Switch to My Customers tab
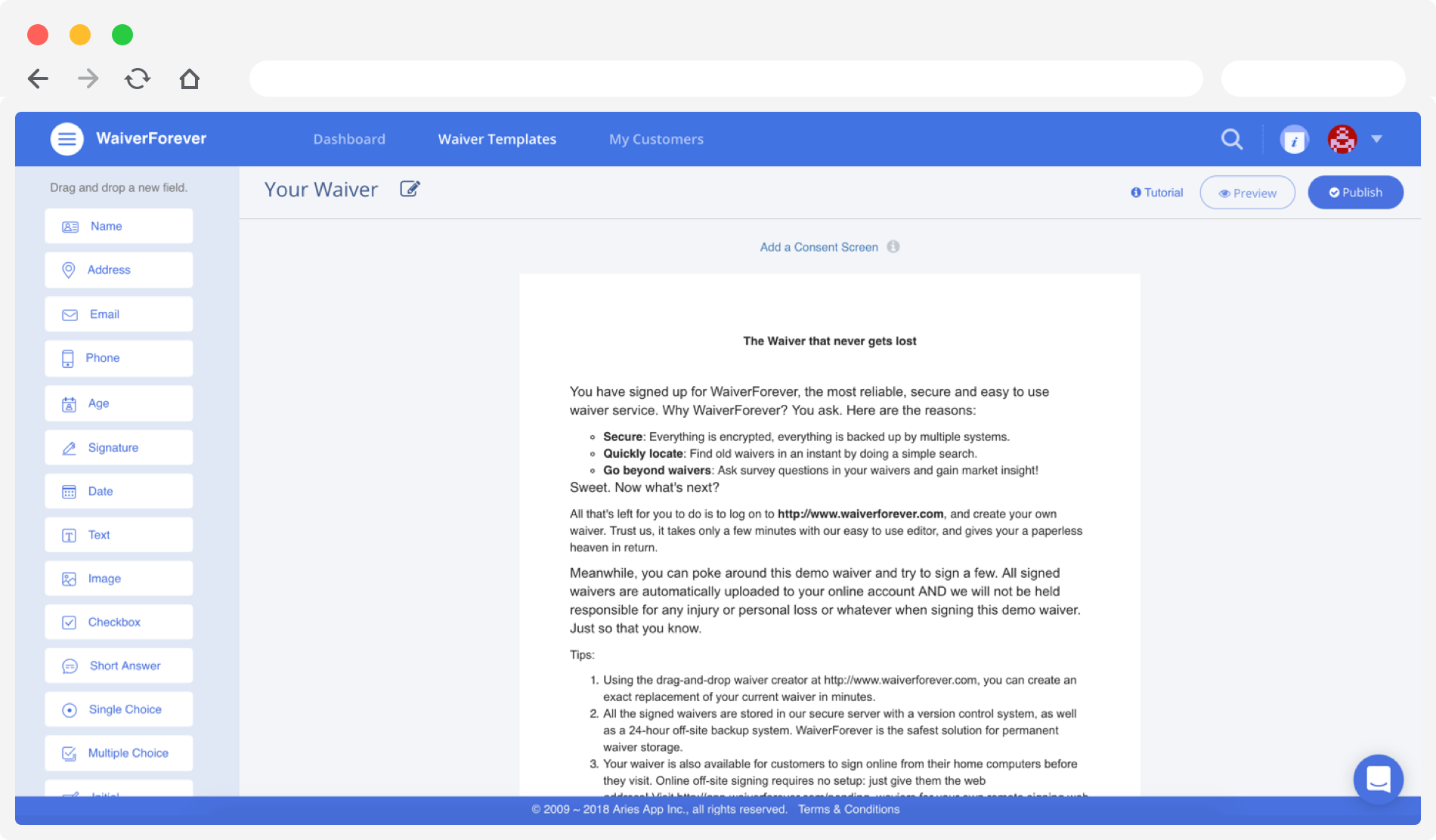 [x=656, y=139]
